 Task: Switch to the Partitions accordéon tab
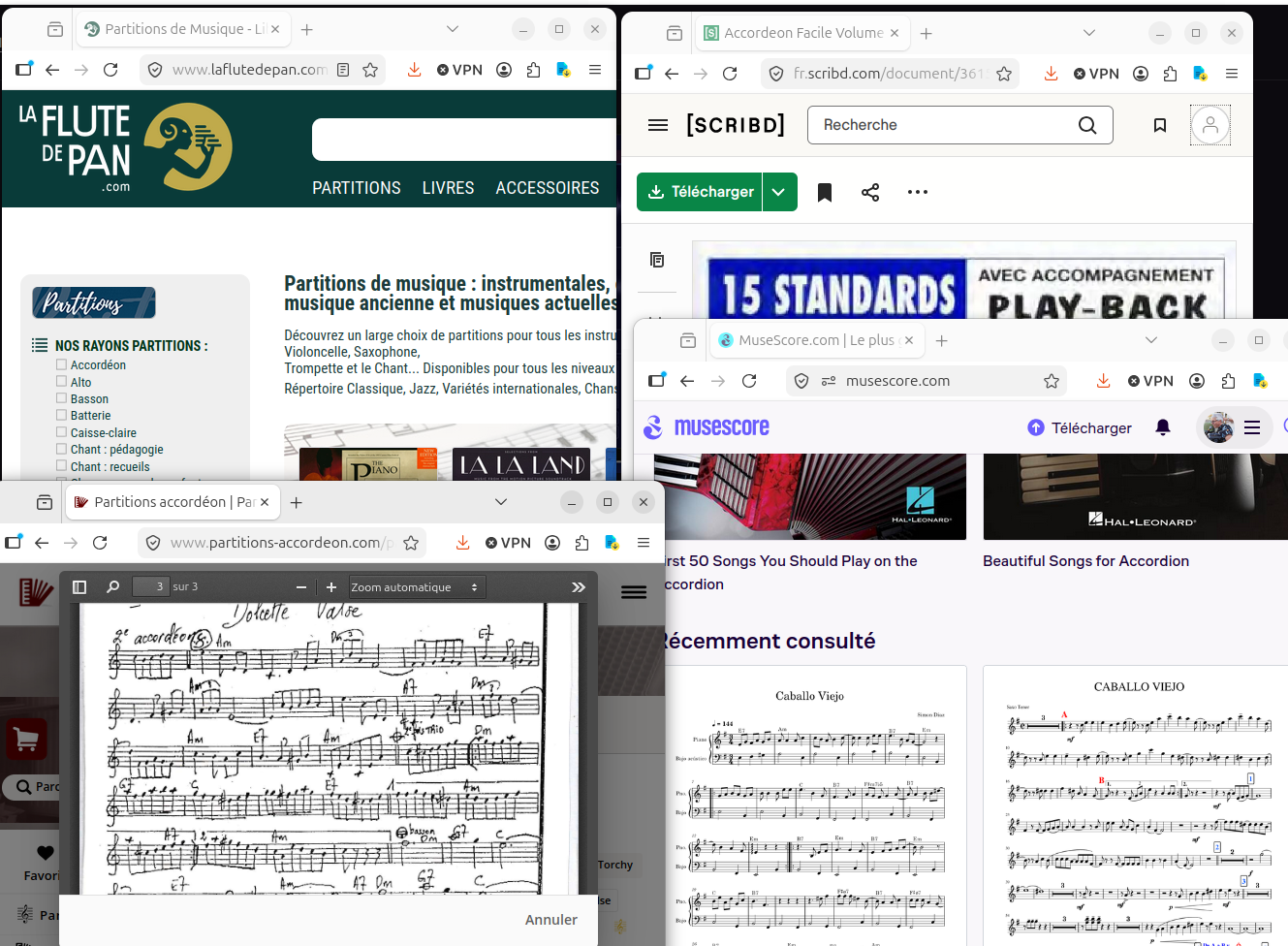(x=173, y=502)
